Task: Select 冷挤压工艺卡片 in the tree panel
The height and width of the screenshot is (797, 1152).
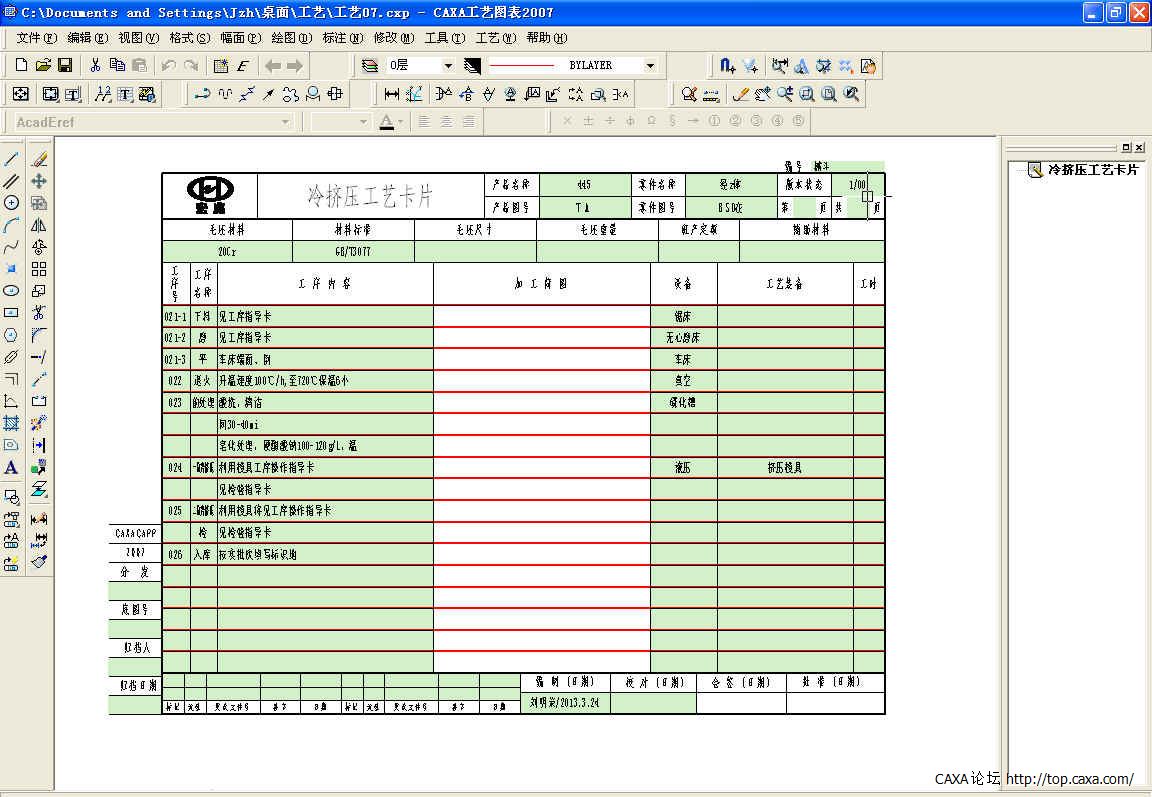Action: point(1092,170)
